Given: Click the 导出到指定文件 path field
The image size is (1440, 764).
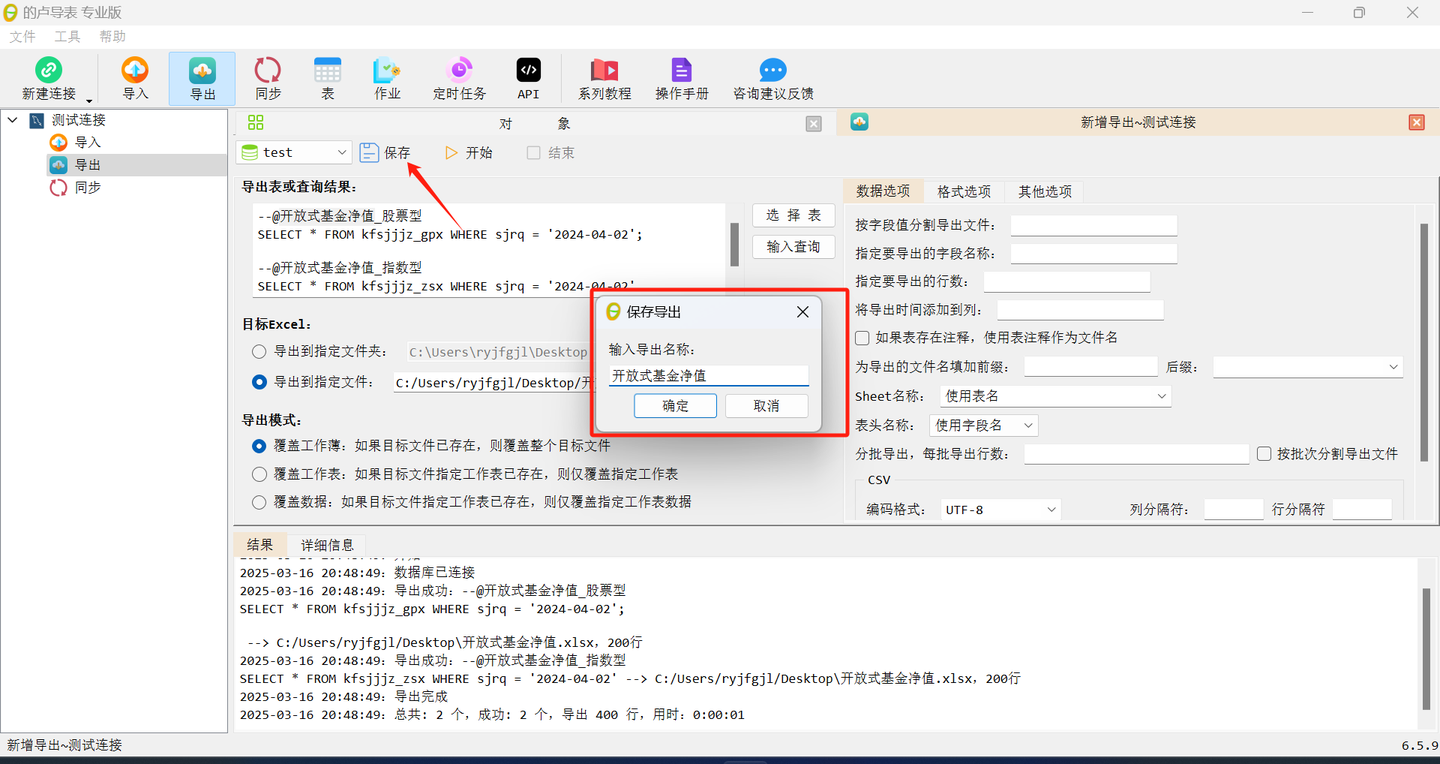Looking at the screenshot, I should pyautogui.click(x=495, y=382).
